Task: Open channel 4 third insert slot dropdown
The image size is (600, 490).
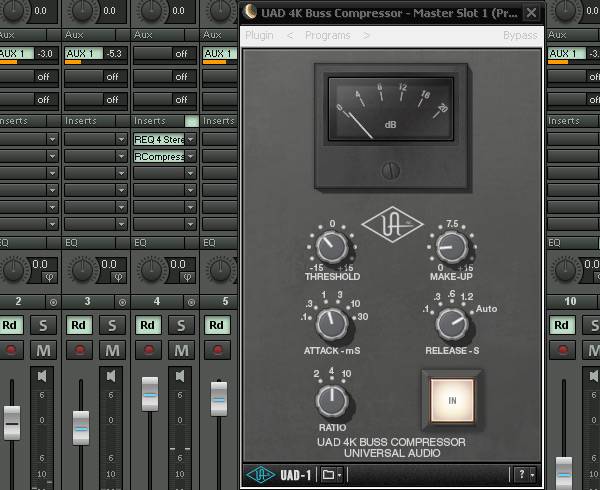Action: pos(191,173)
